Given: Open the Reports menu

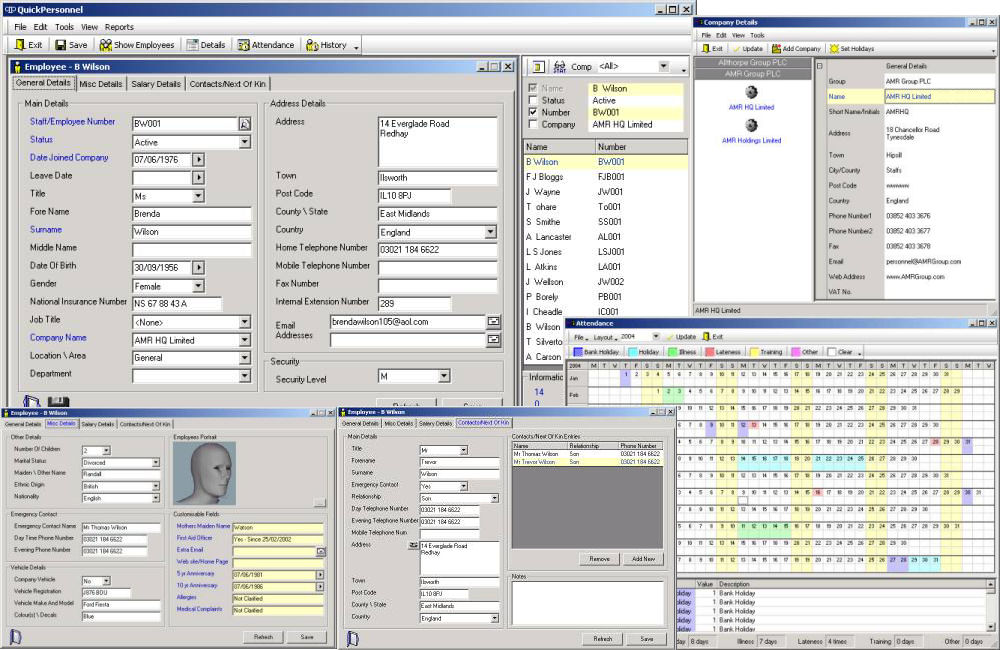Looking at the screenshot, I should click(x=119, y=27).
